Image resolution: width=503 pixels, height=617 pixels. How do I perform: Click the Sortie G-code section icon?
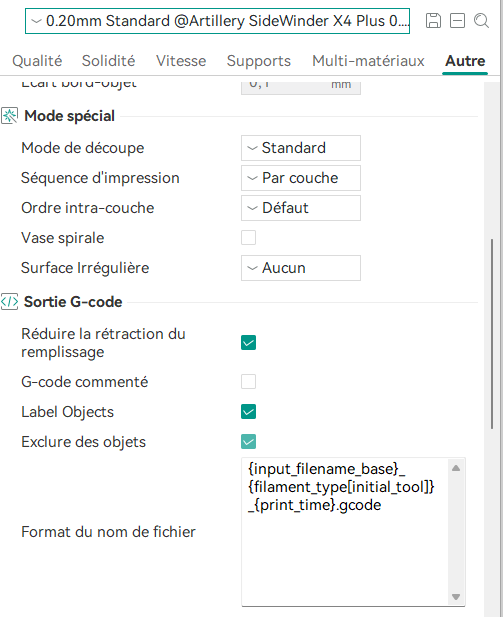(9, 302)
